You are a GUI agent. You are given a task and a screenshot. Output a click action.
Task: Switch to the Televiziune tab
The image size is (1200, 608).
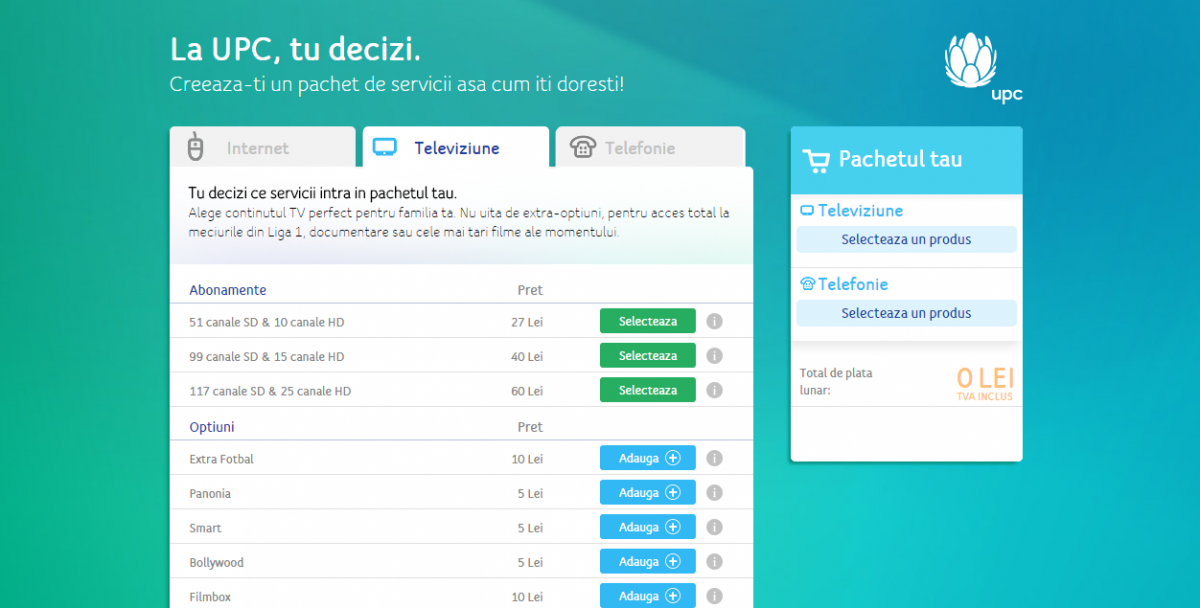(456, 147)
